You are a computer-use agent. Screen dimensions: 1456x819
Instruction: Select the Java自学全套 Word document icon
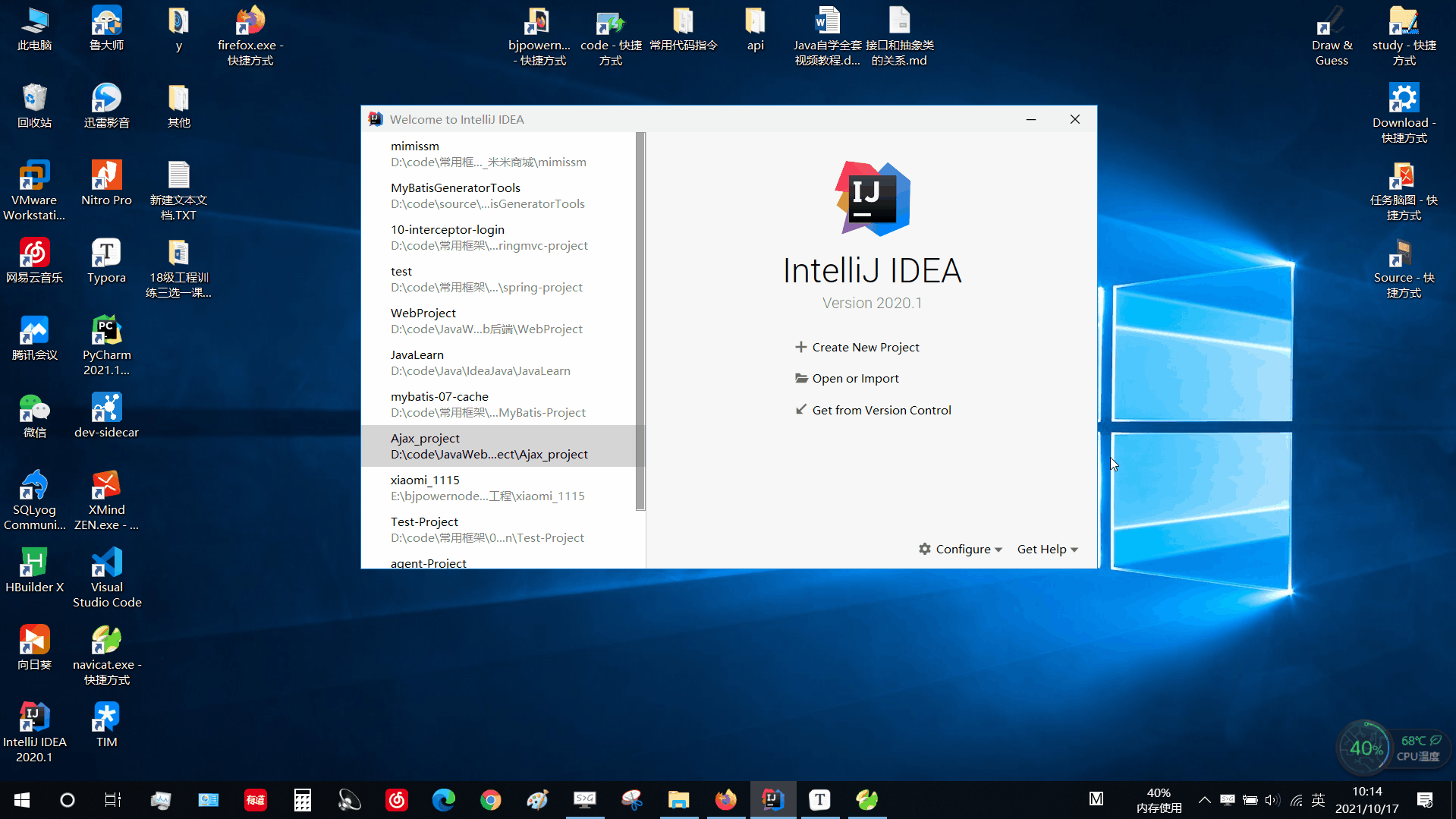coord(827,36)
